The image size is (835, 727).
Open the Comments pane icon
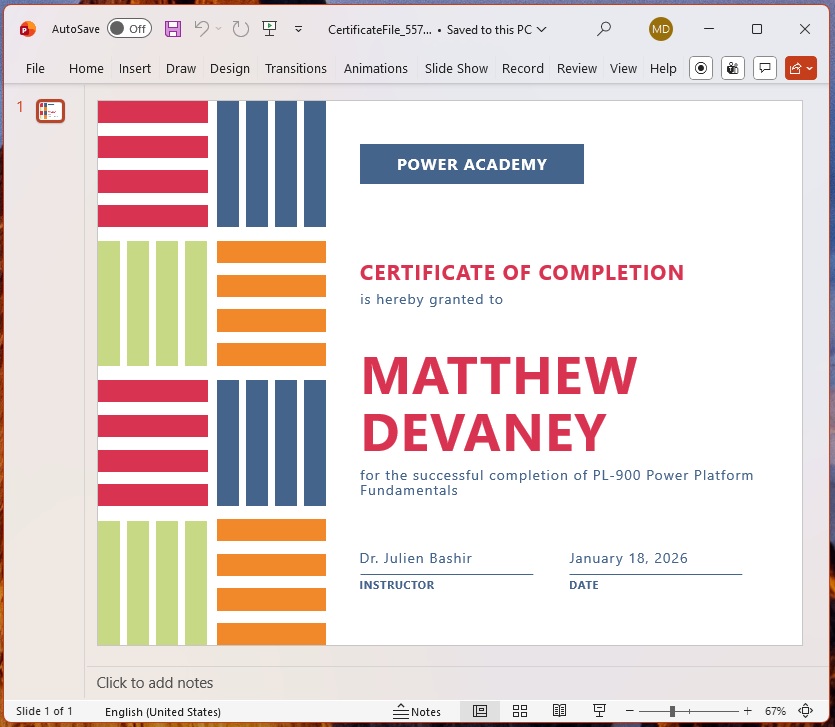765,68
